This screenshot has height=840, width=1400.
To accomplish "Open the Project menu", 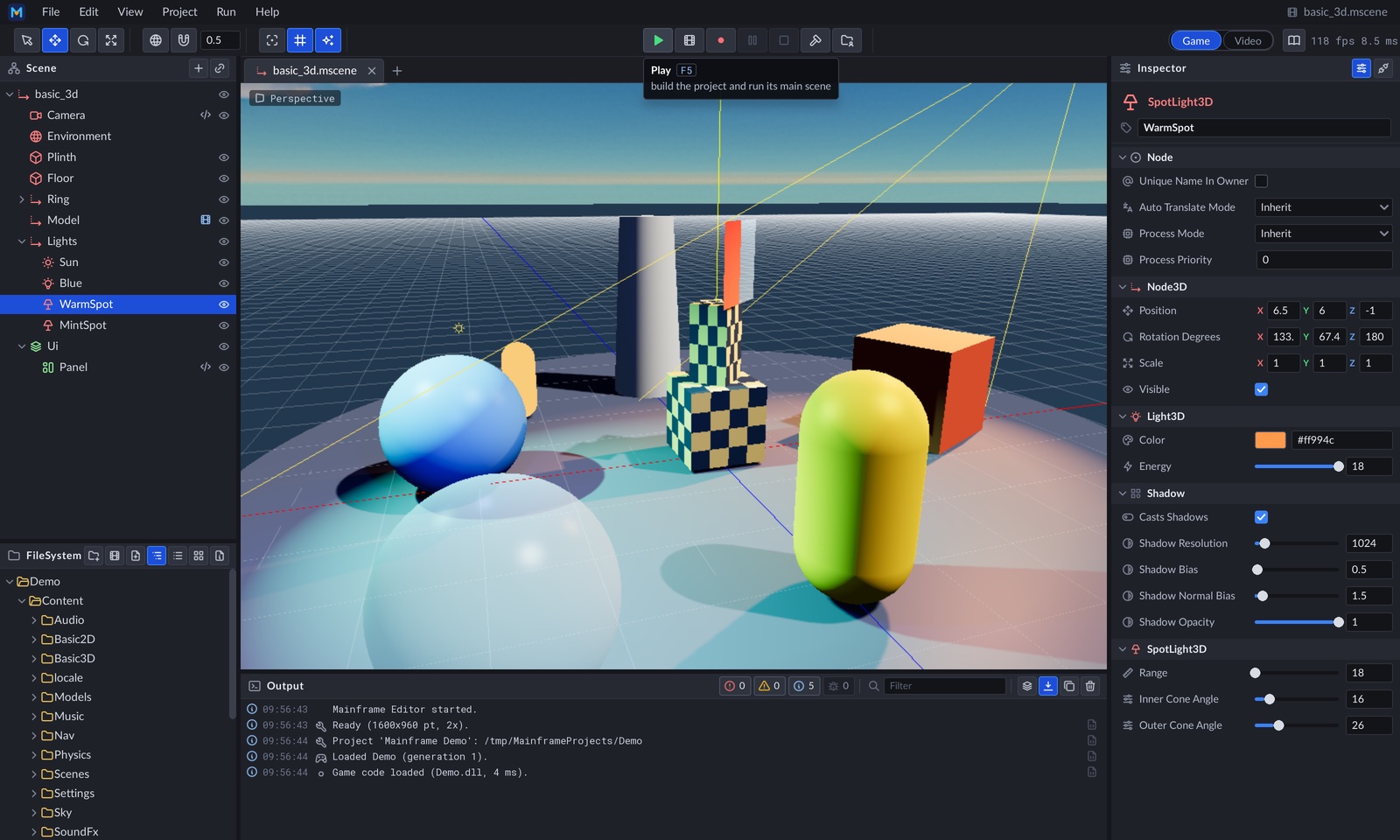I will (179, 11).
